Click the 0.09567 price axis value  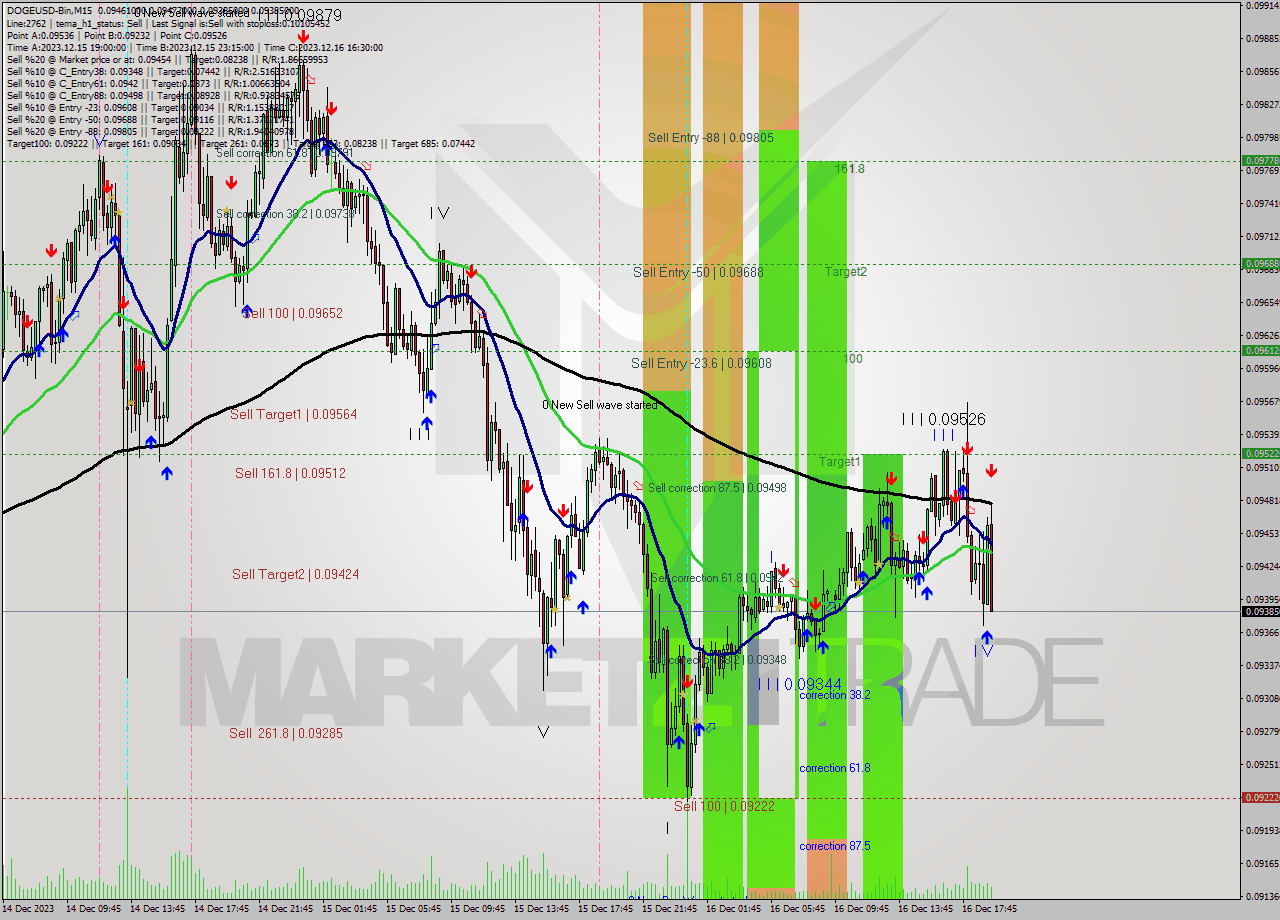click(1264, 401)
